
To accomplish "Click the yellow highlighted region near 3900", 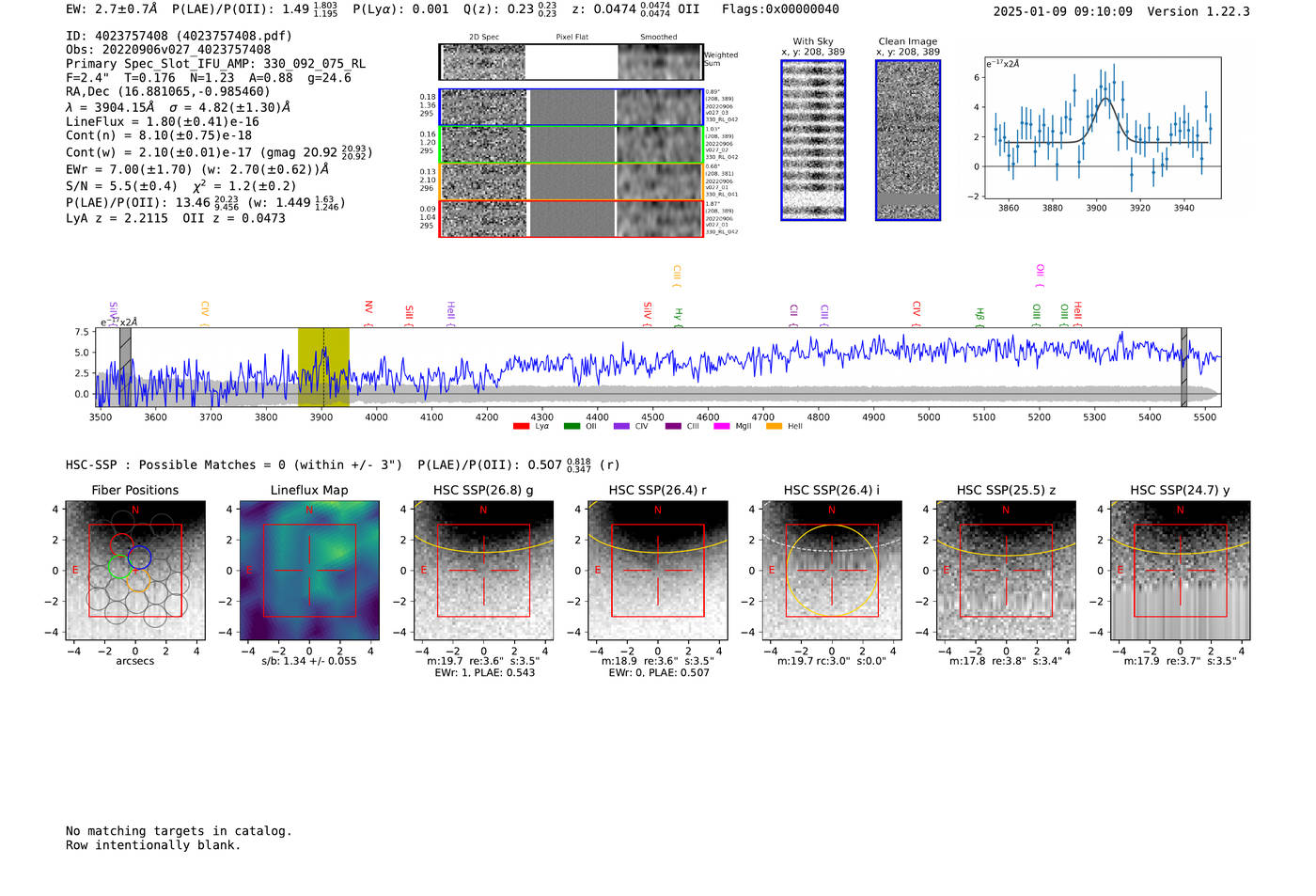I will coord(323,367).
